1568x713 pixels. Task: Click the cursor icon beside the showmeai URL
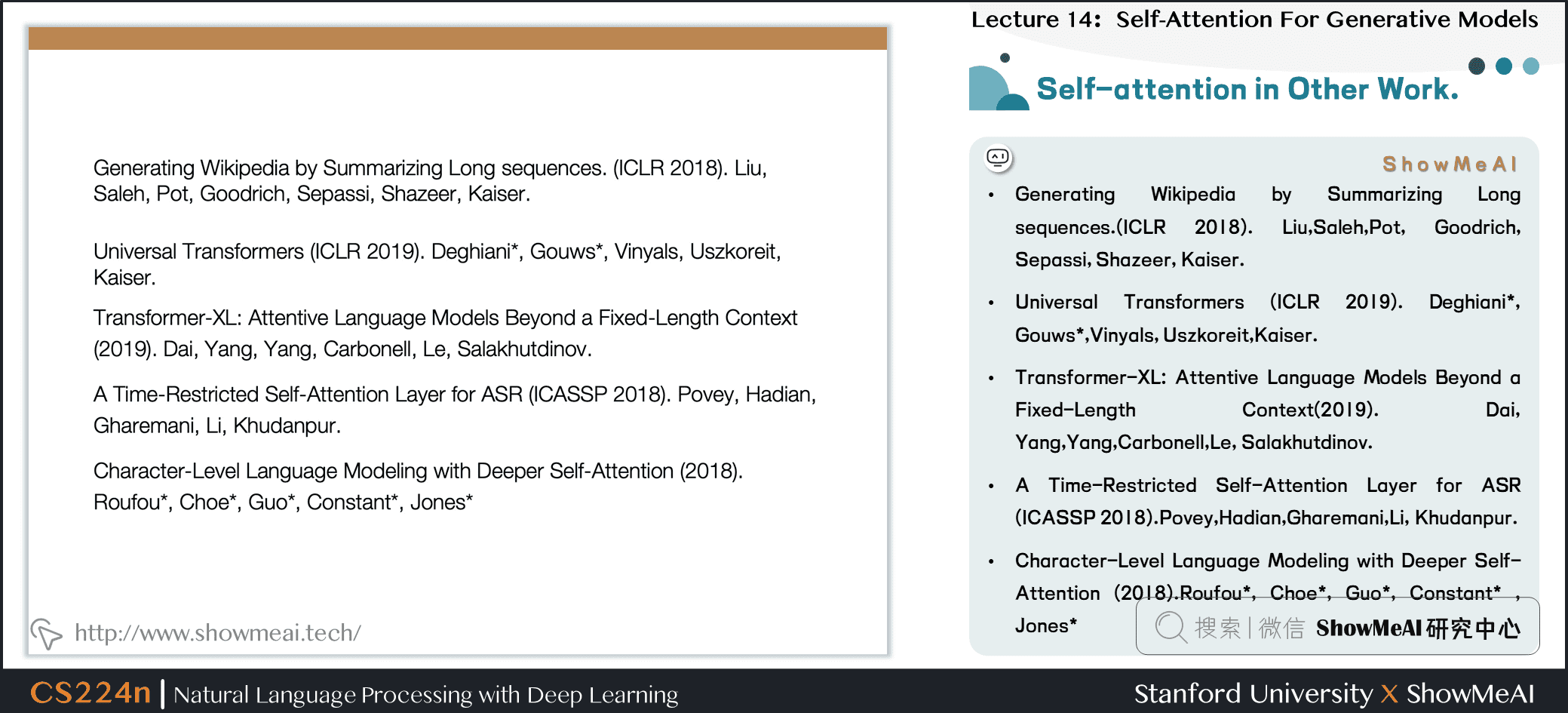coord(46,634)
